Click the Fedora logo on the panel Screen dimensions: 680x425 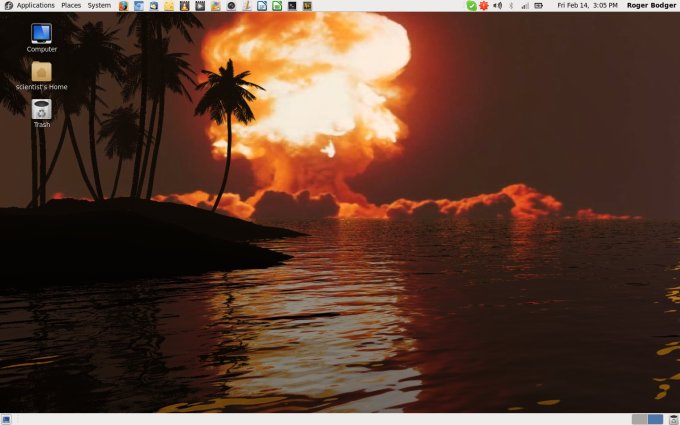click(x=8, y=6)
